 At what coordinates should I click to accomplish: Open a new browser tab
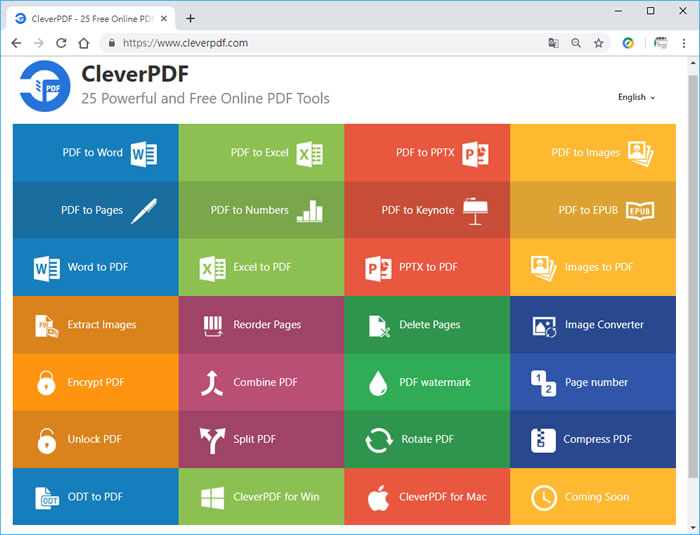191,18
